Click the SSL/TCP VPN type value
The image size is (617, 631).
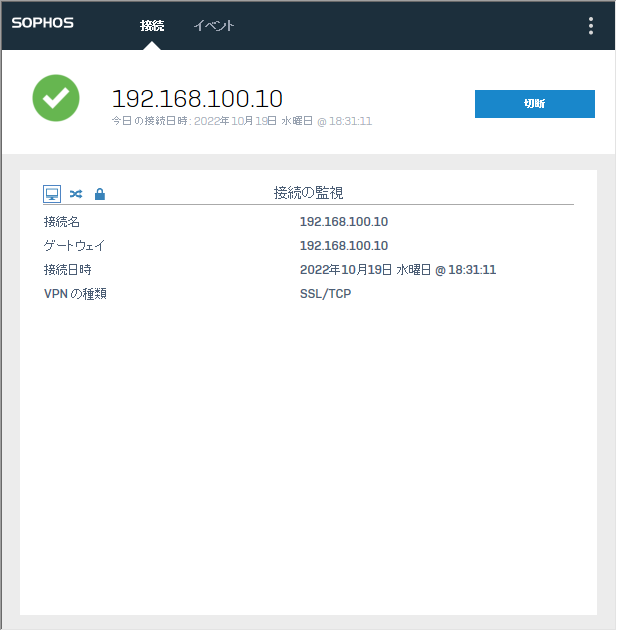[325, 294]
